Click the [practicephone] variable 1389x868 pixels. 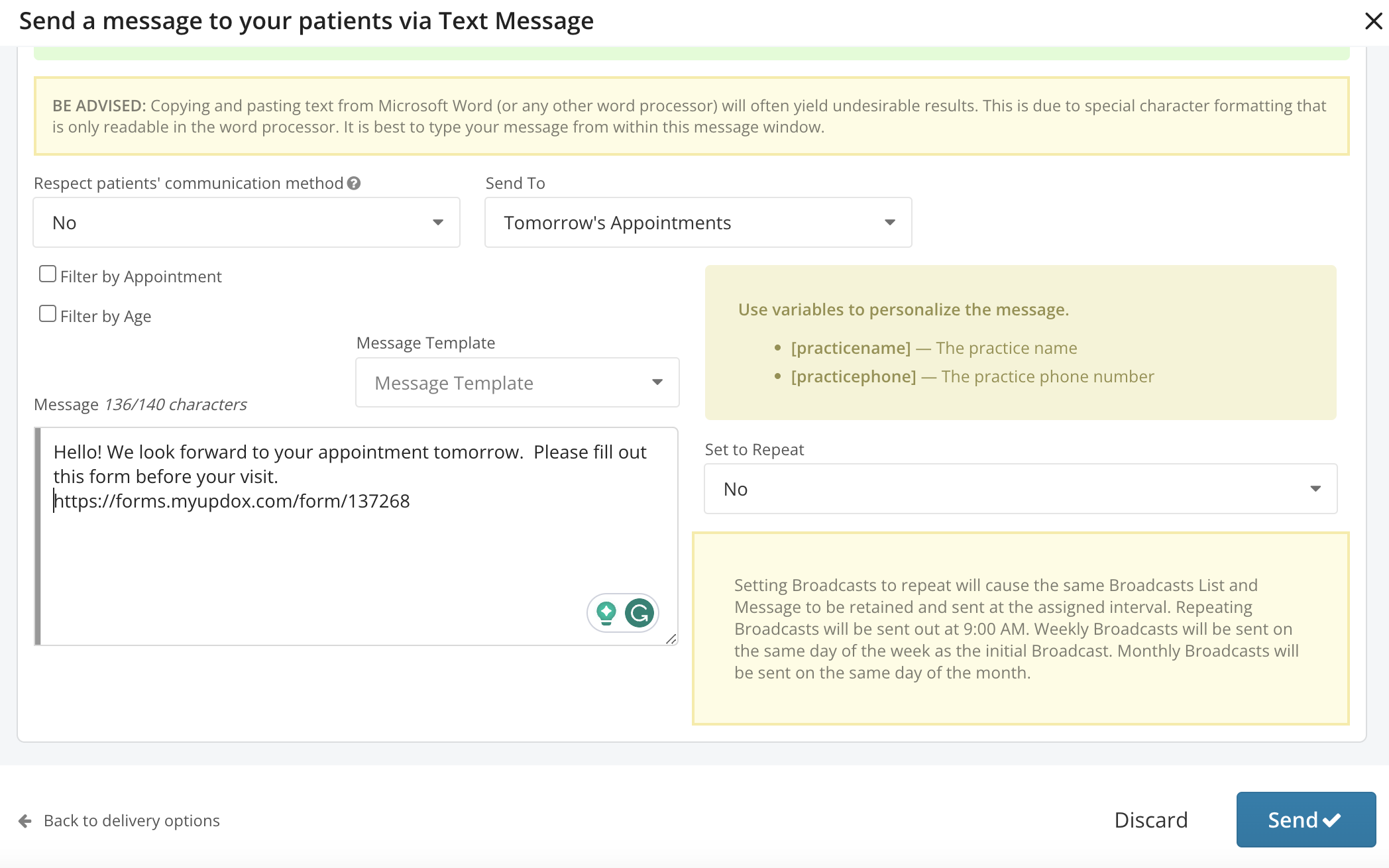pos(854,377)
